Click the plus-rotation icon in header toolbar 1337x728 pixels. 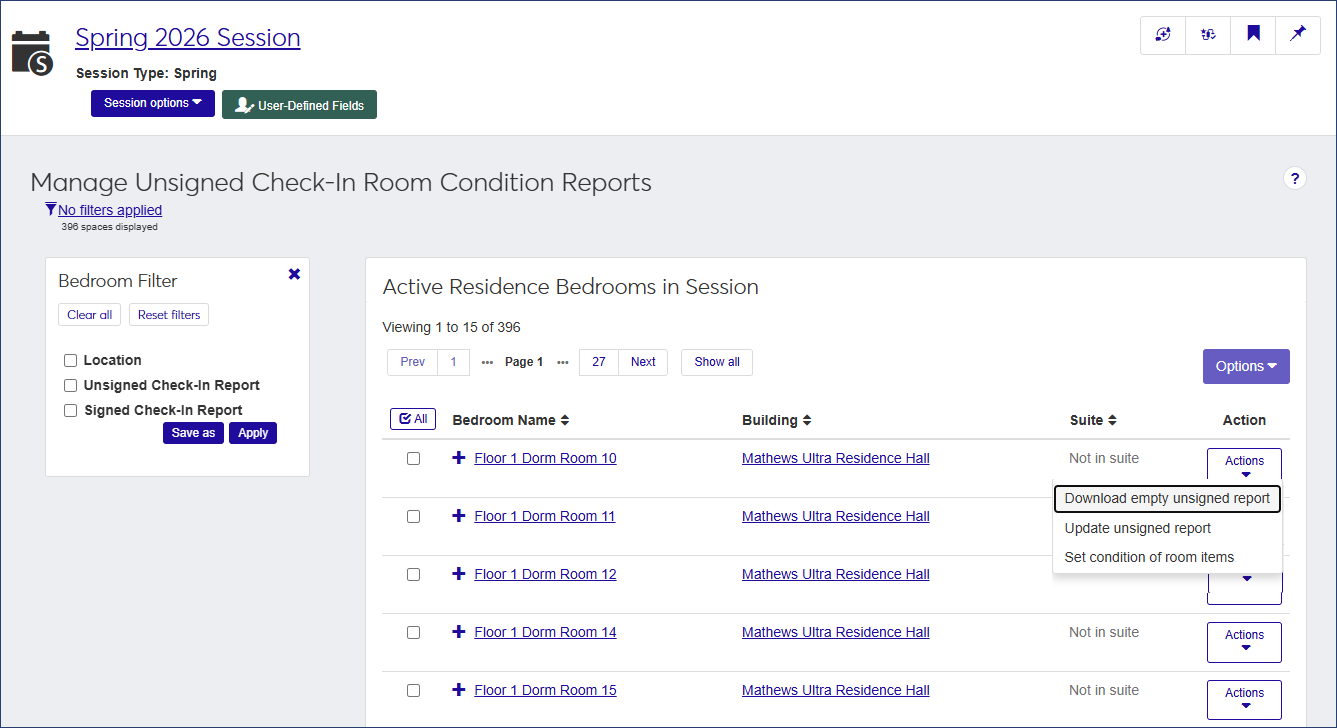1162,34
